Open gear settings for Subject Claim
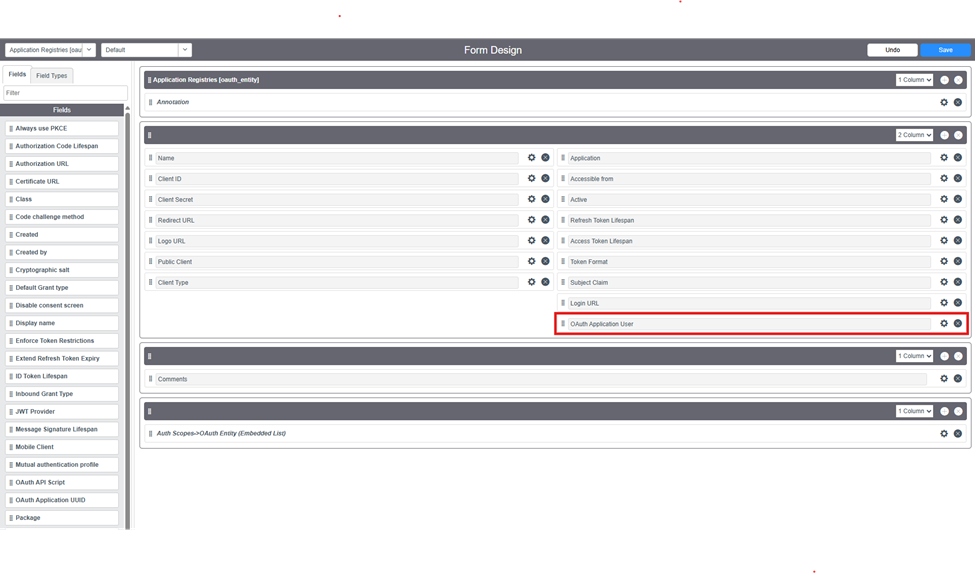The width and height of the screenshot is (975, 573). tap(944, 282)
